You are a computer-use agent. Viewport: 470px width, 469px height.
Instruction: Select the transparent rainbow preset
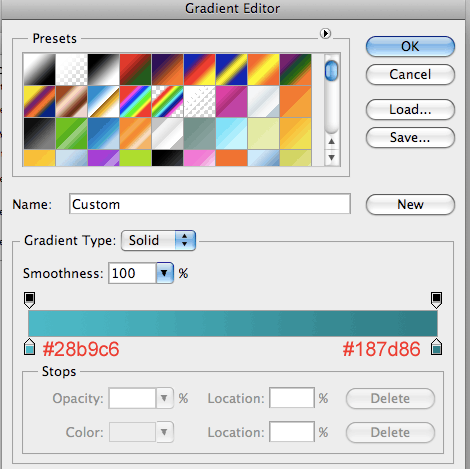point(167,101)
